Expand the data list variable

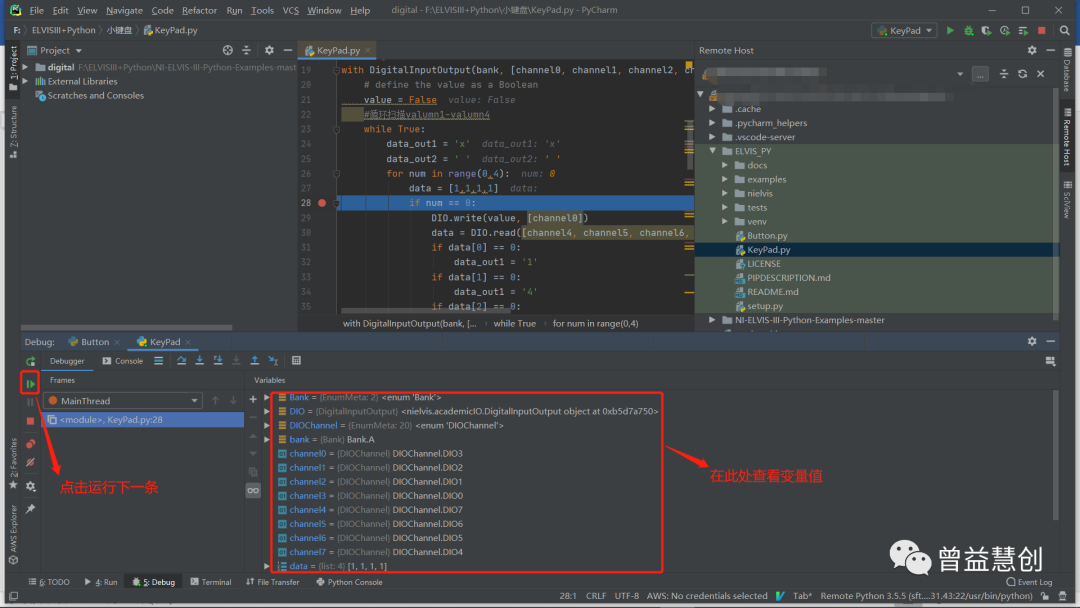click(267, 566)
